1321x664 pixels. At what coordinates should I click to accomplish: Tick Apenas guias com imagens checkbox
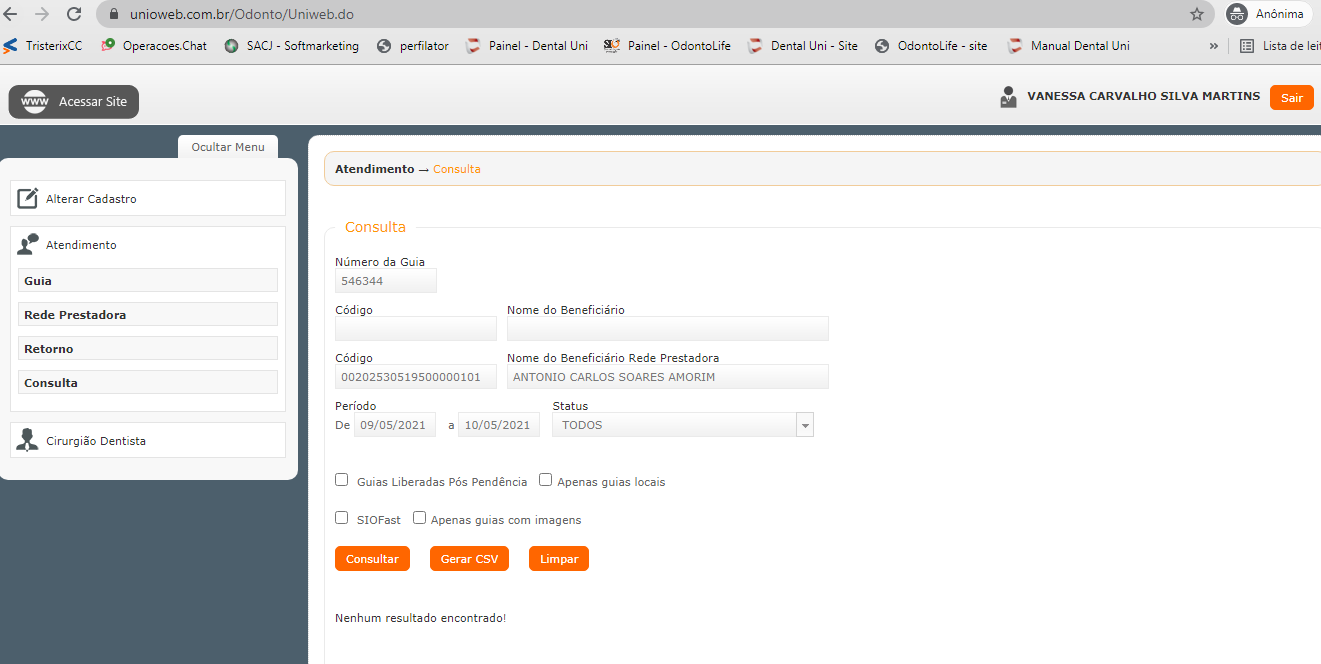click(419, 518)
